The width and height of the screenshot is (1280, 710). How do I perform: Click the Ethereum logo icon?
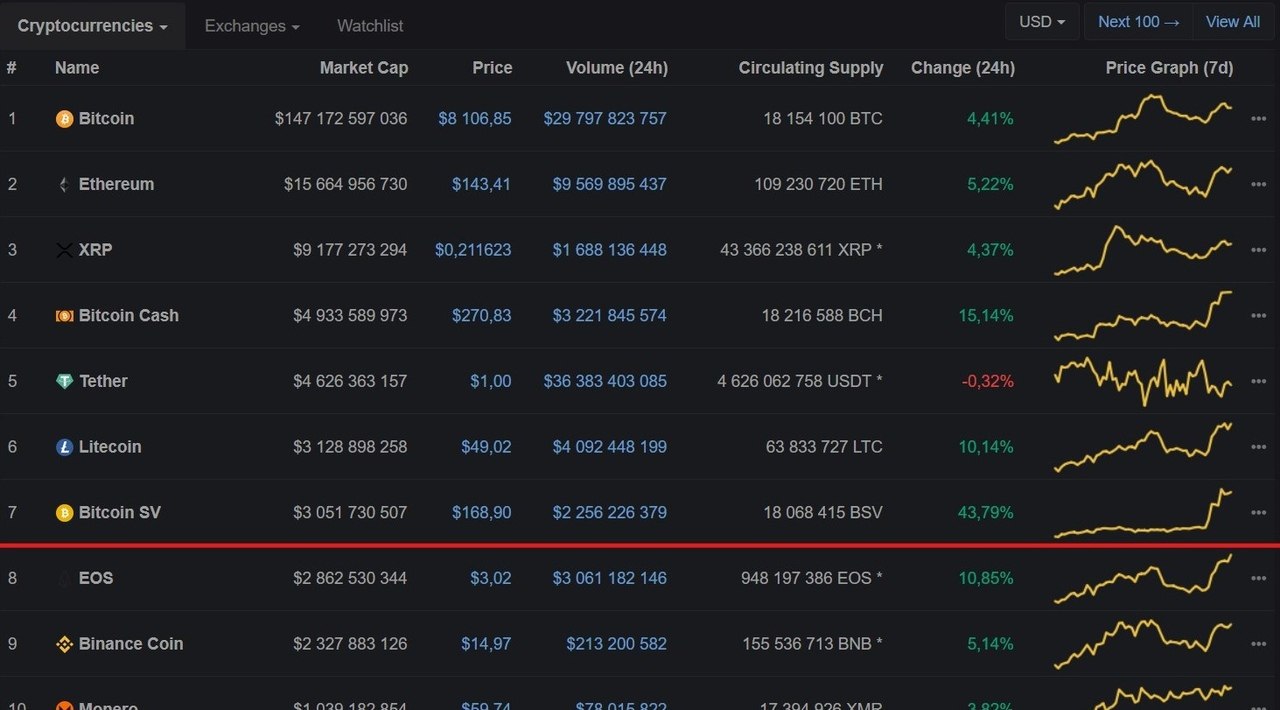click(64, 185)
